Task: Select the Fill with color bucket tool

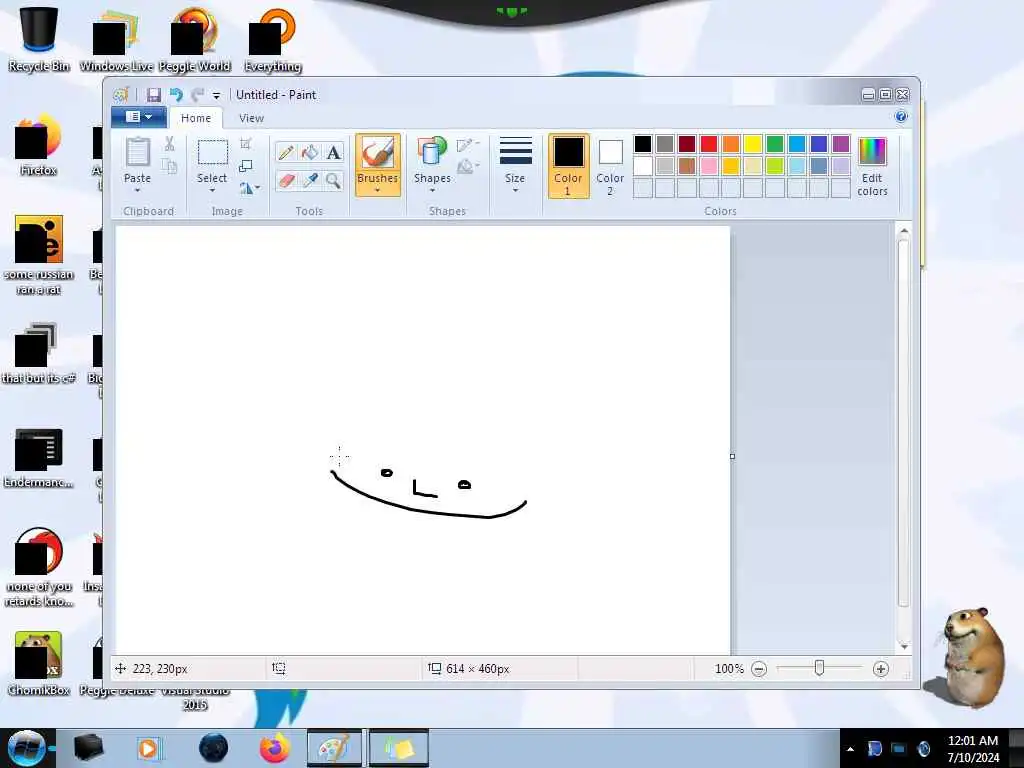Action: [310, 153]
